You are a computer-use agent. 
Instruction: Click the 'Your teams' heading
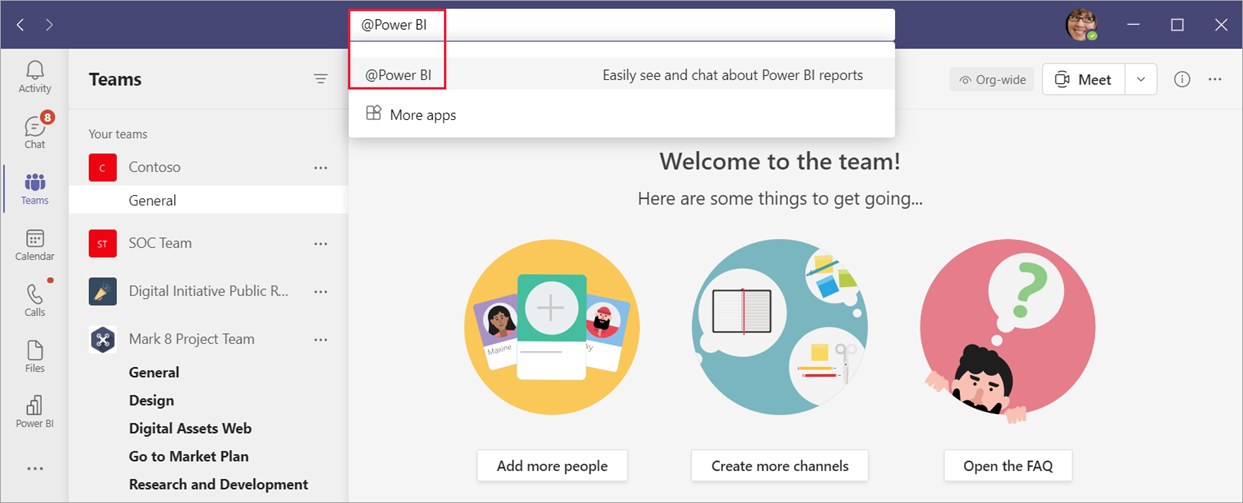[x=118, y=134]
